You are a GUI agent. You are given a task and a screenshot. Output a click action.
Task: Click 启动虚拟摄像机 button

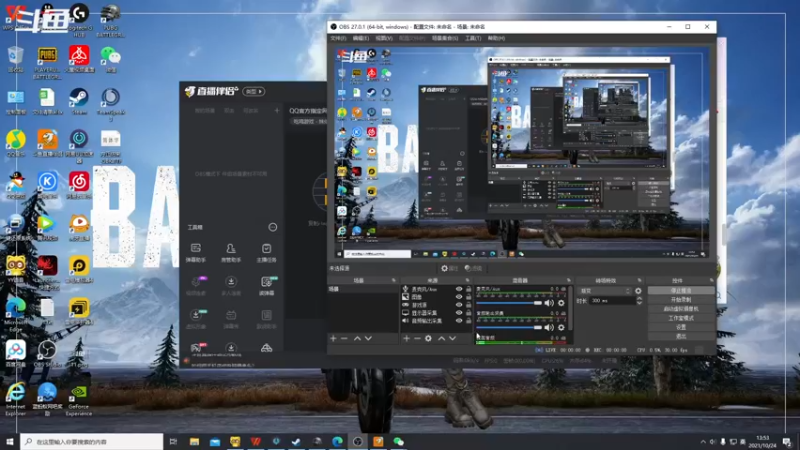pyautogui.click(x=681, y=309)
